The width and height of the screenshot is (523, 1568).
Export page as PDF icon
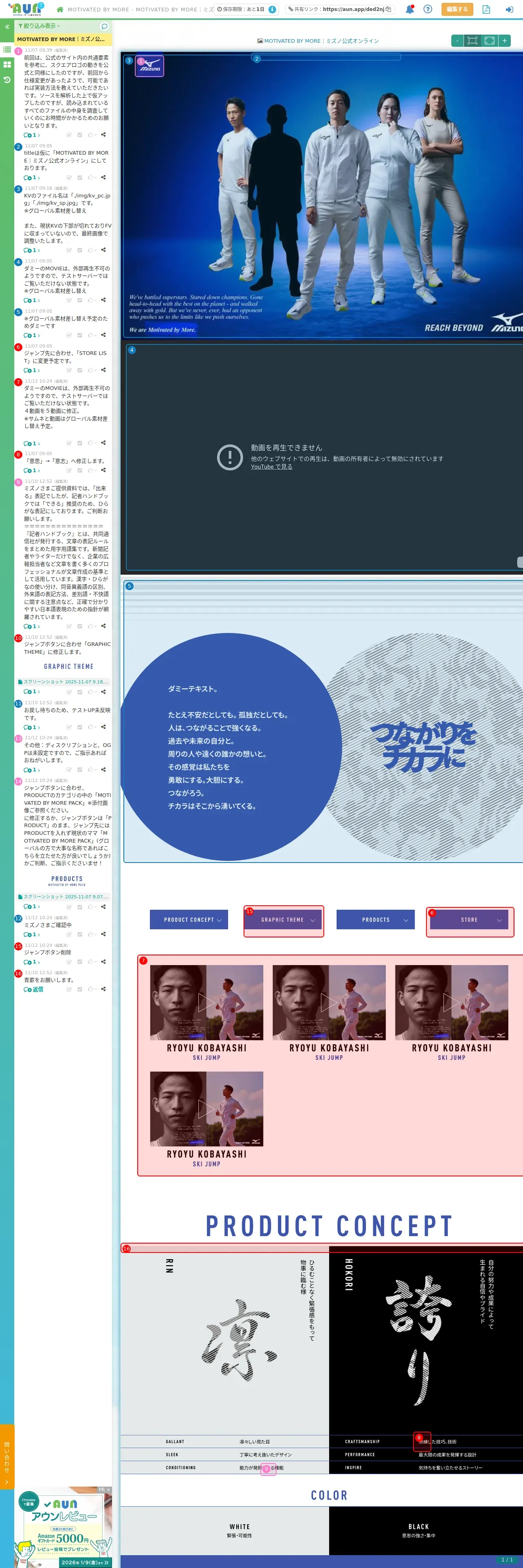[486, 9]
